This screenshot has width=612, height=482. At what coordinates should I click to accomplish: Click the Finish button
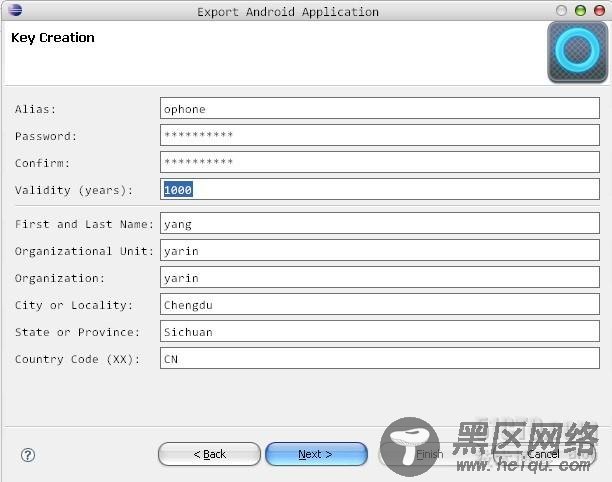429,454
